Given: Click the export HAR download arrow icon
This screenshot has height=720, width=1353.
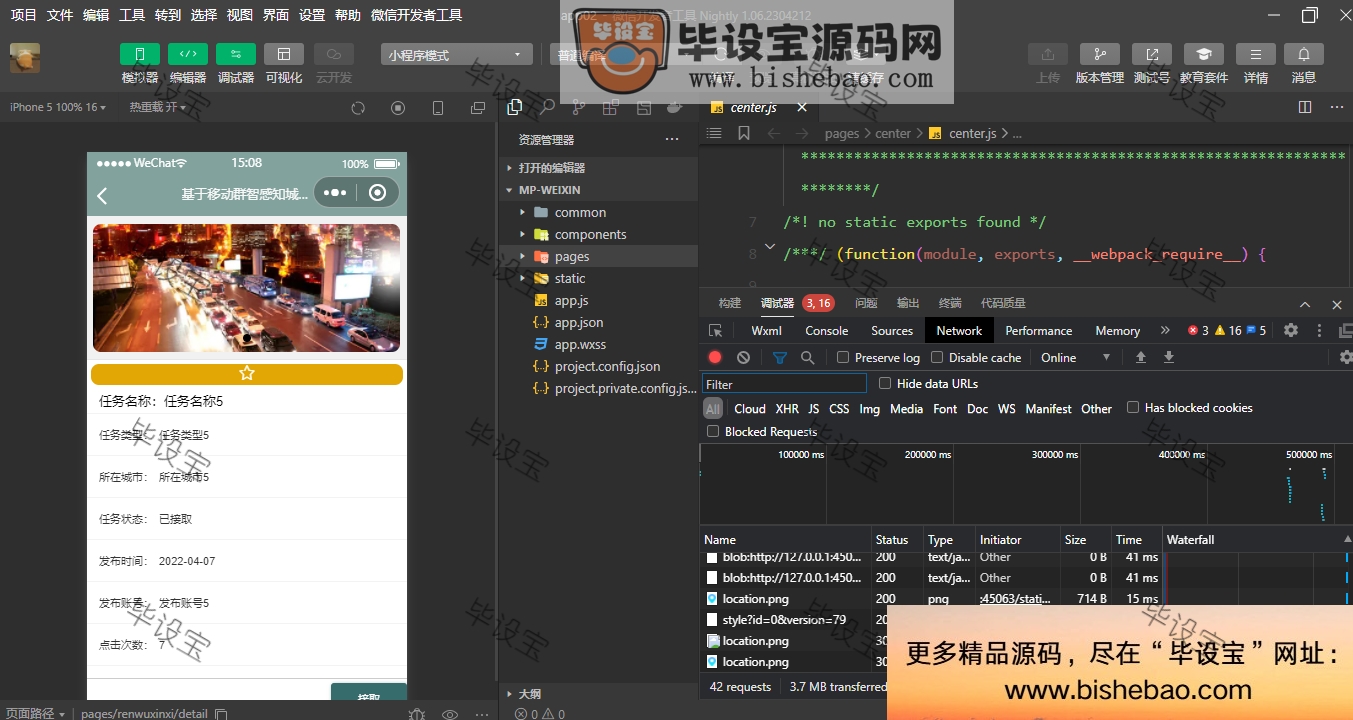Looking at the screenshot, I should 1168,357.
